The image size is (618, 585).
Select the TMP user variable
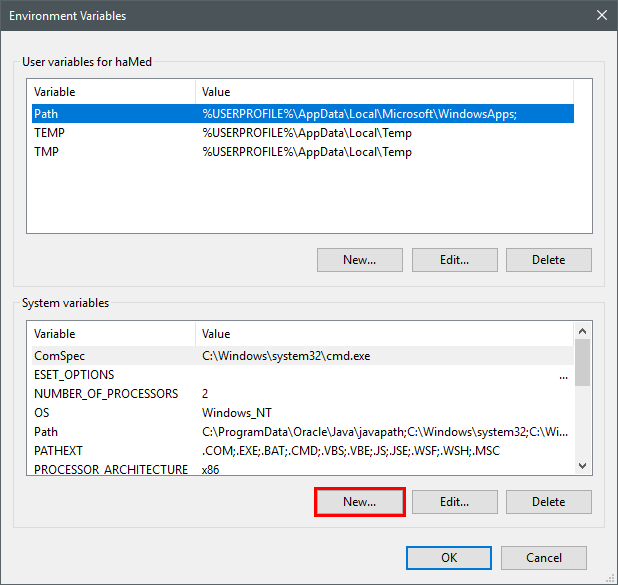(x=303, y=152)
